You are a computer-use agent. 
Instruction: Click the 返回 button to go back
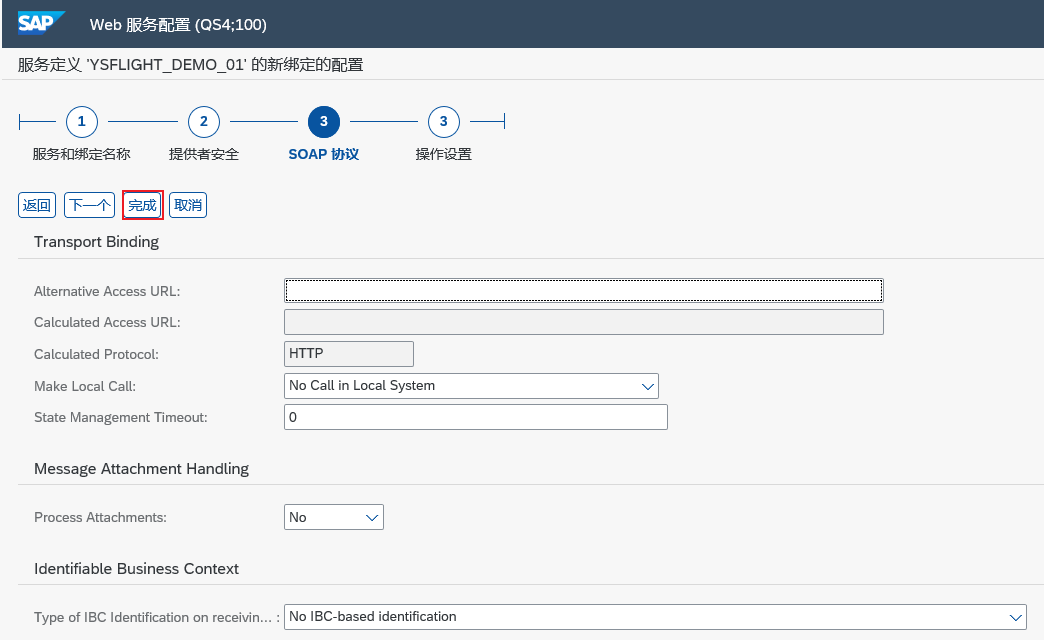pyautogui.click(x=36, y=204)
